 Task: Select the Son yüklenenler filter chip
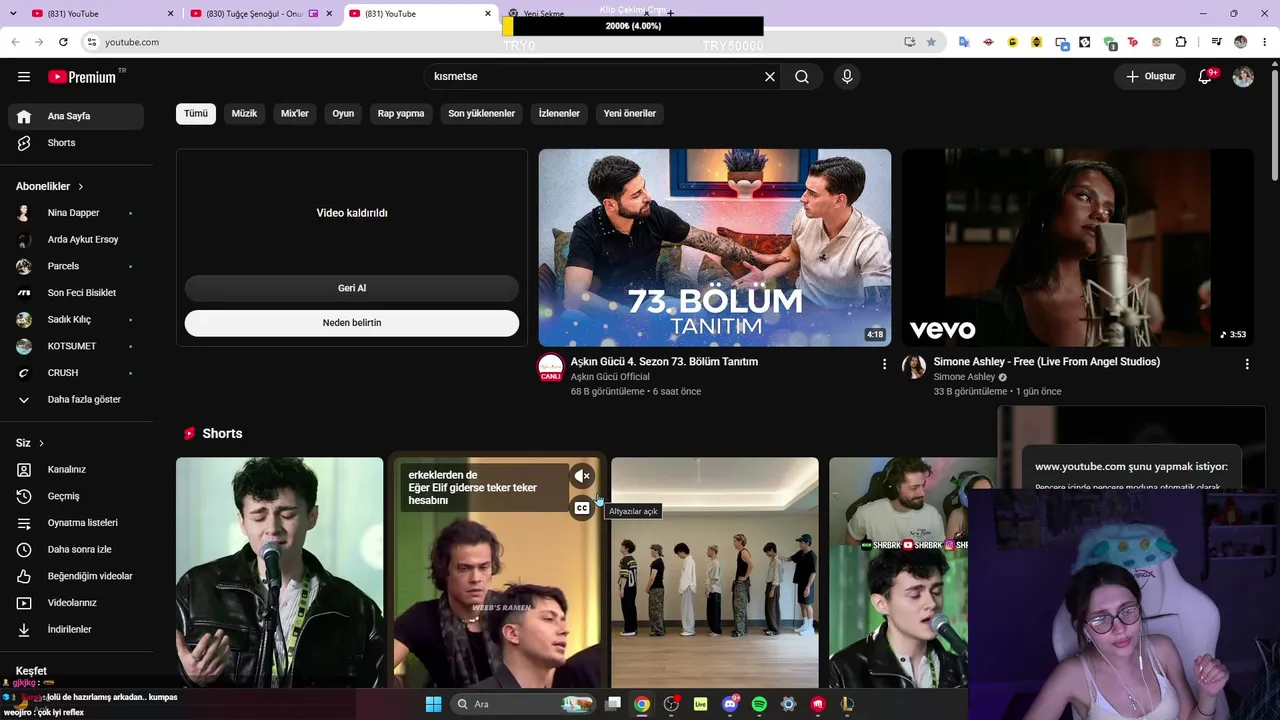pos(481,114)
